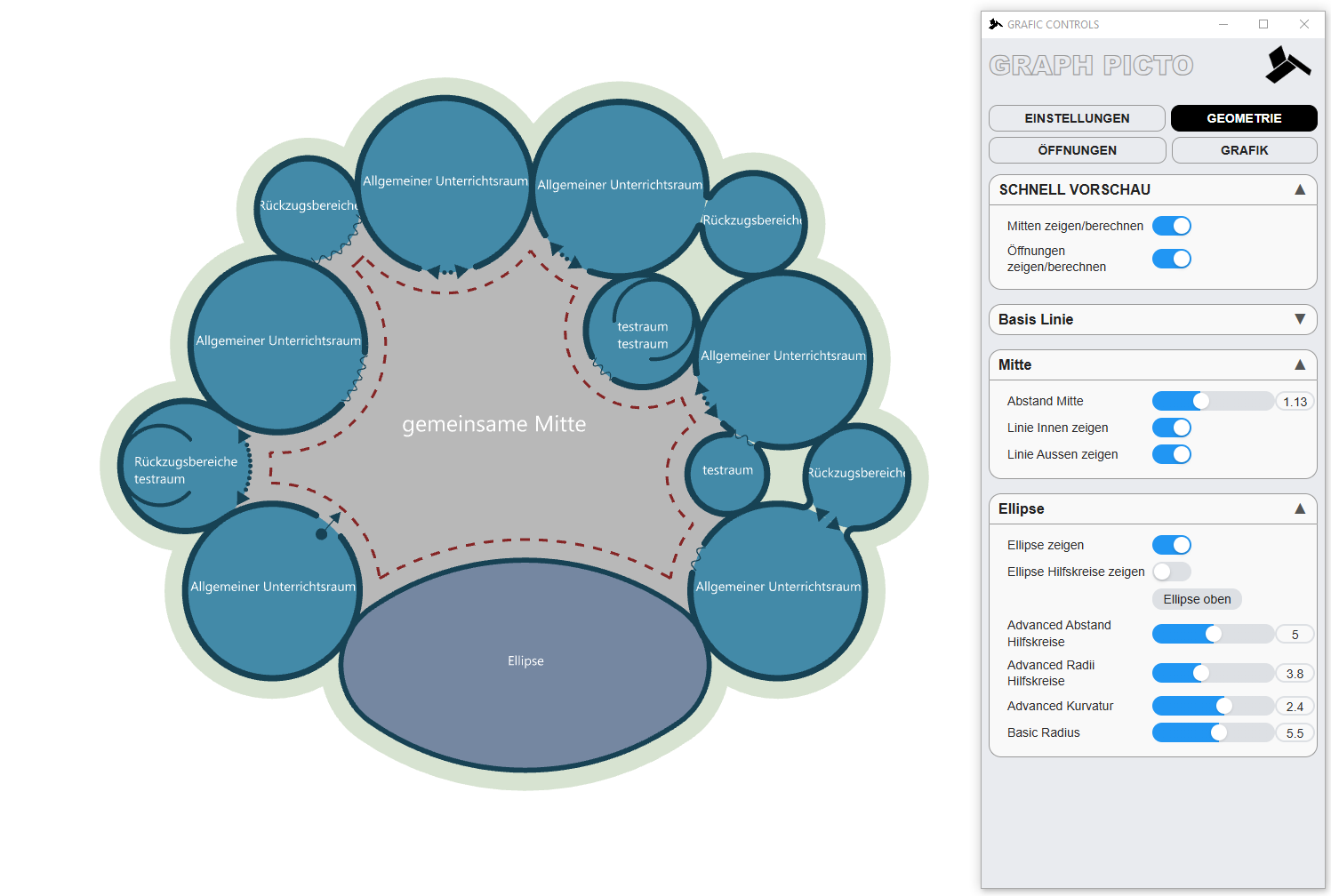Enable Ellipse Hilfskreise zeigen switch
This screenshot has height=896, width=1331.
tap(1171, 572)
